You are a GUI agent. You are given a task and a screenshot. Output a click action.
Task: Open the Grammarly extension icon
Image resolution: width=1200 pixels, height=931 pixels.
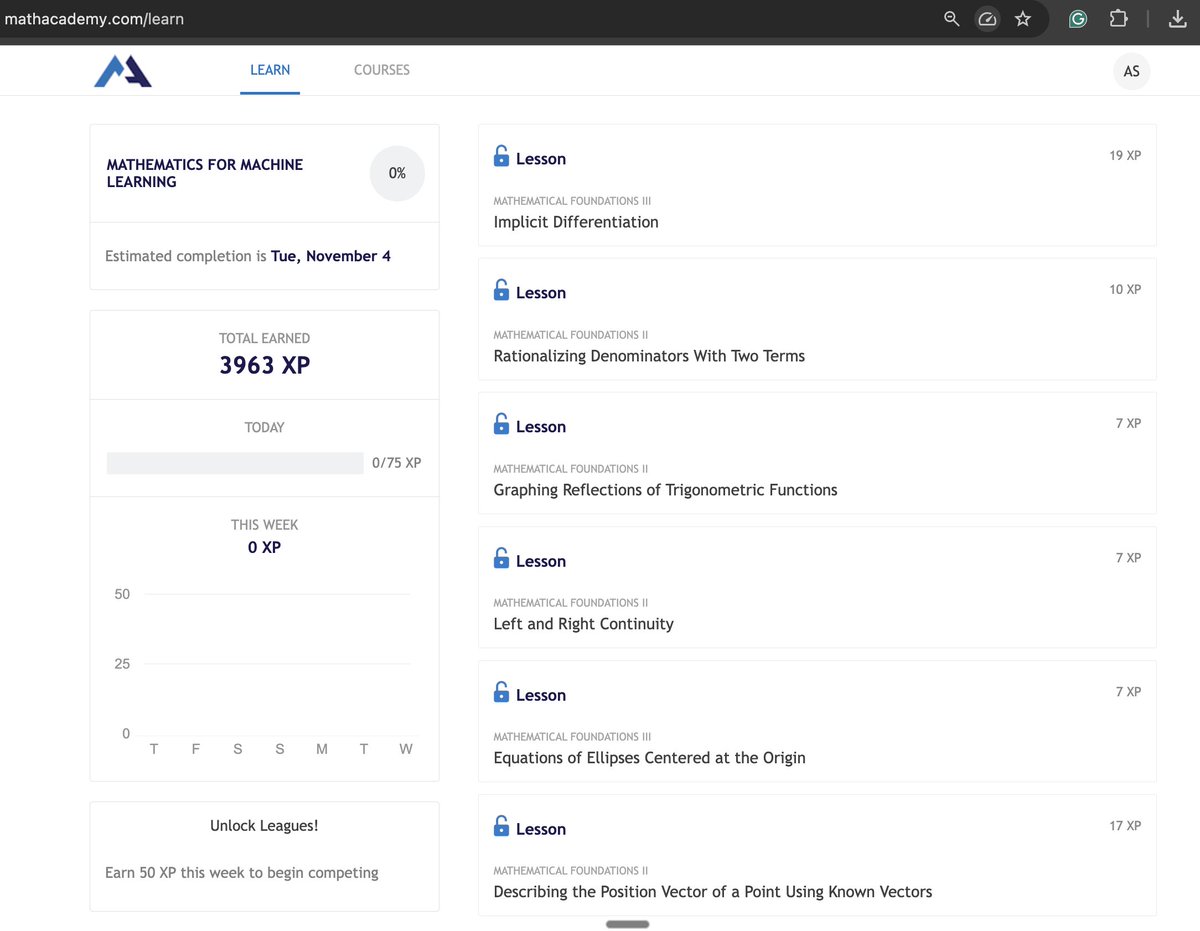click(x=1078, y=19)
